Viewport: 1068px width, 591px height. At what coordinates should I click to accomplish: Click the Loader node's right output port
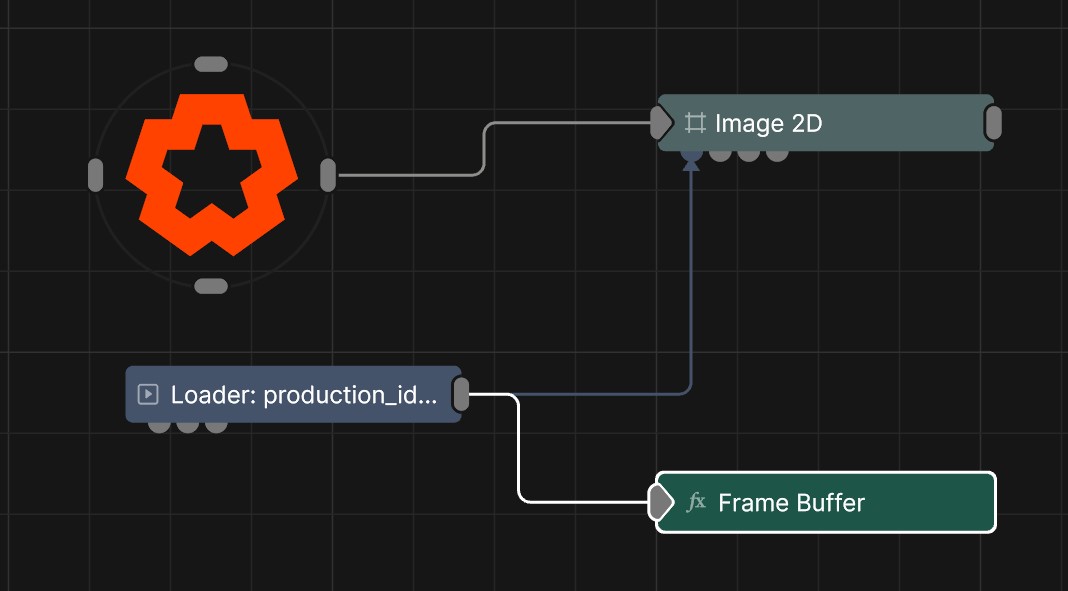pos(461,394)
